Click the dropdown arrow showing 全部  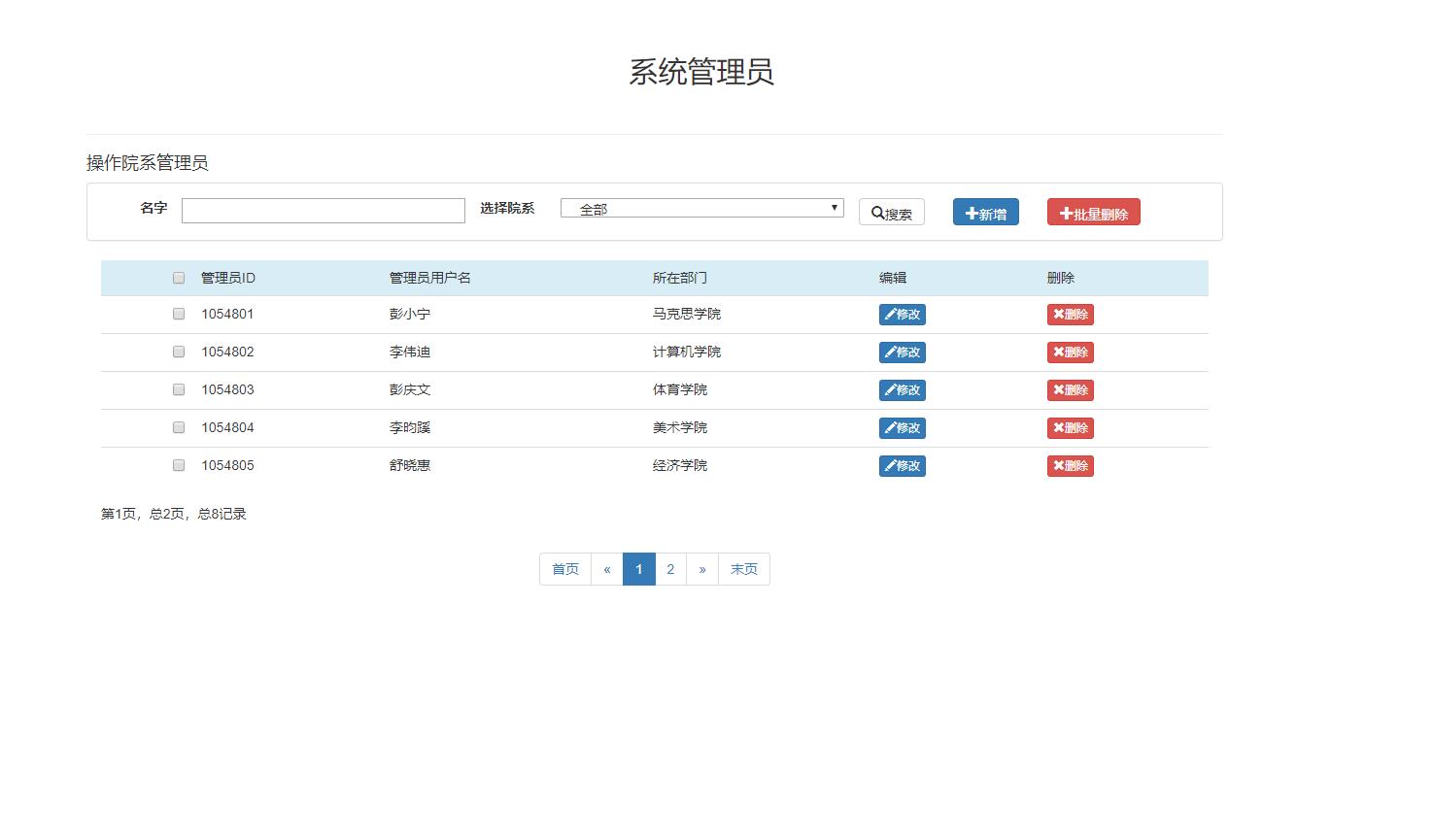833,207
